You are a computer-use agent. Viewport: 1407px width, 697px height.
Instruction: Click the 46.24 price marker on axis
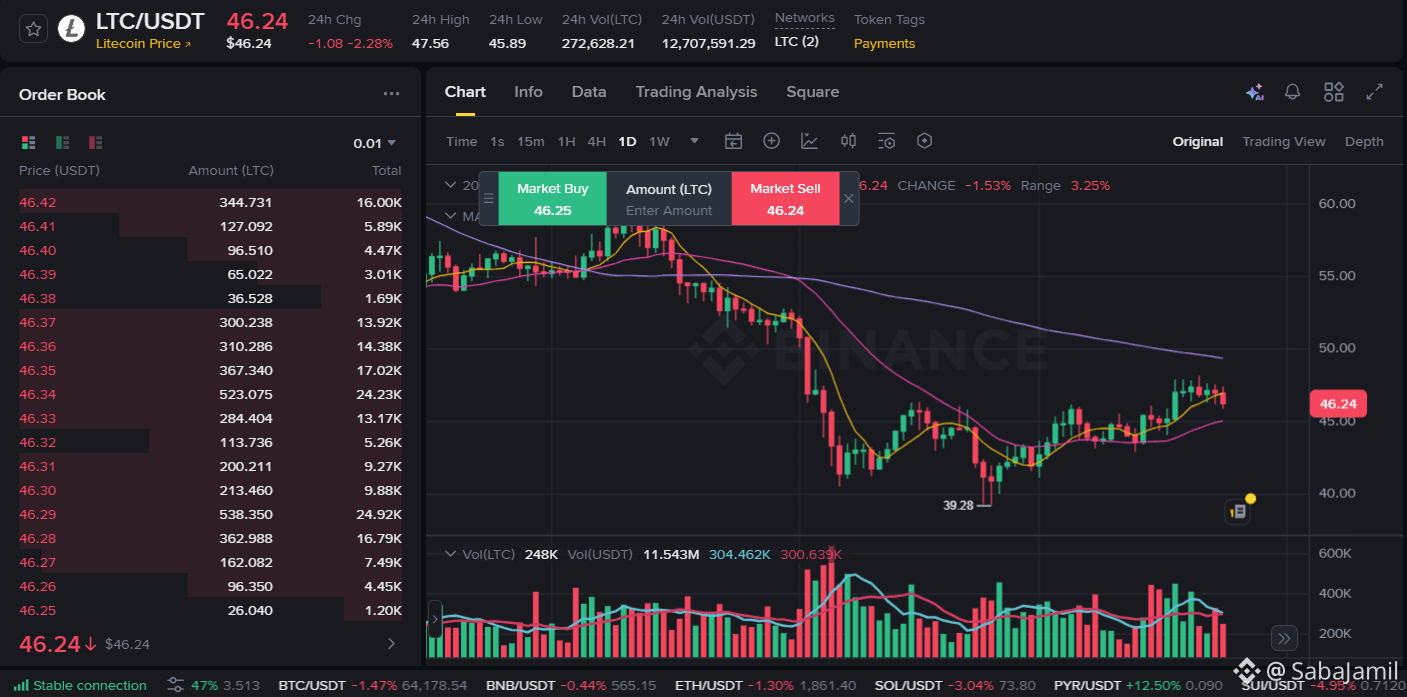pos(1338,404)
